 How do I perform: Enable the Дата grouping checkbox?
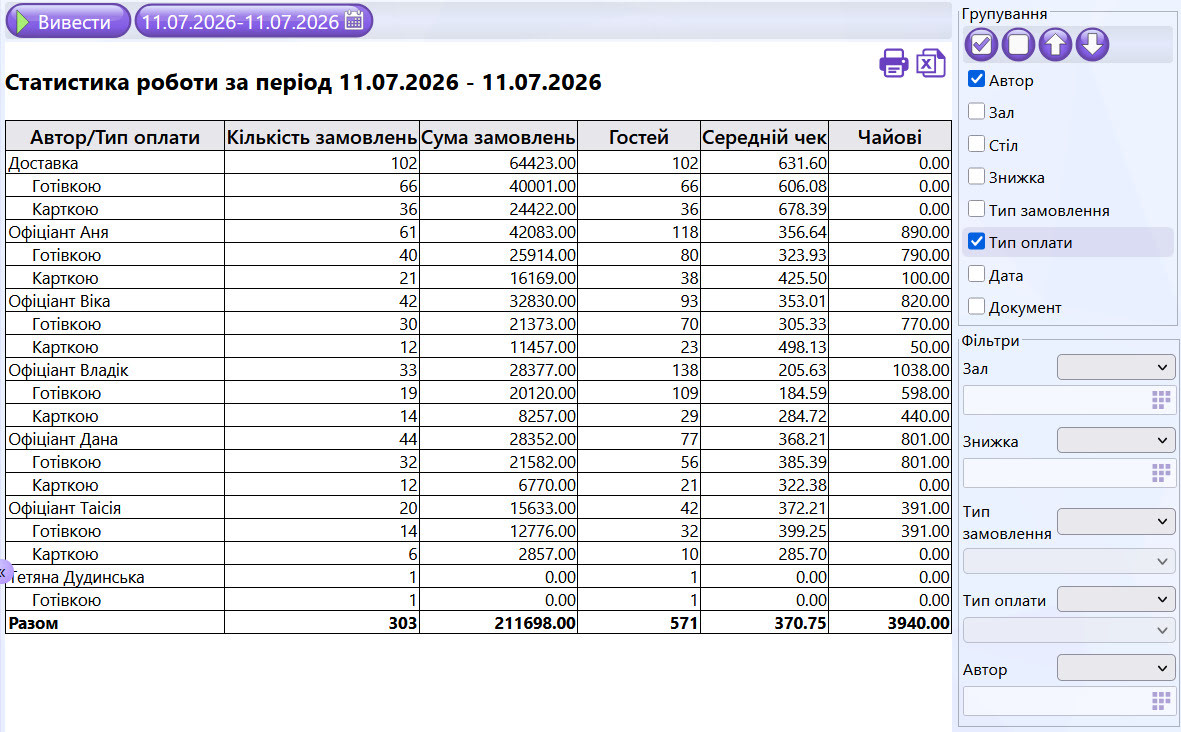tap(976, 274)
